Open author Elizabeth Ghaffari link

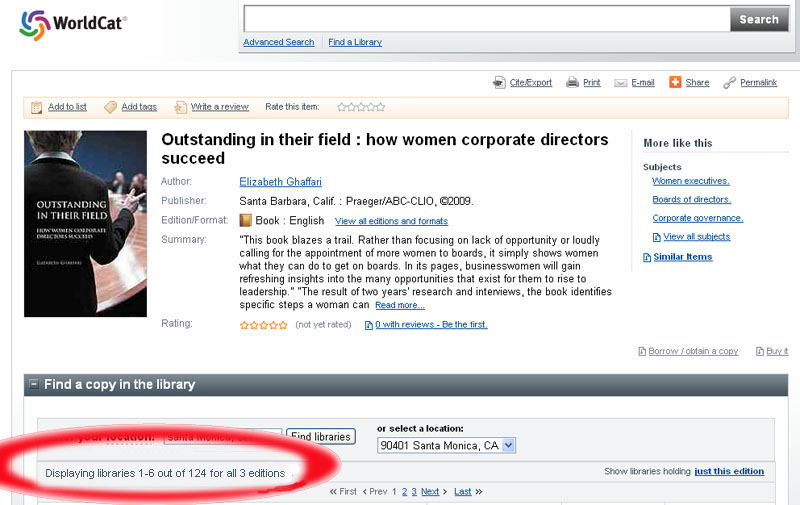281,182
